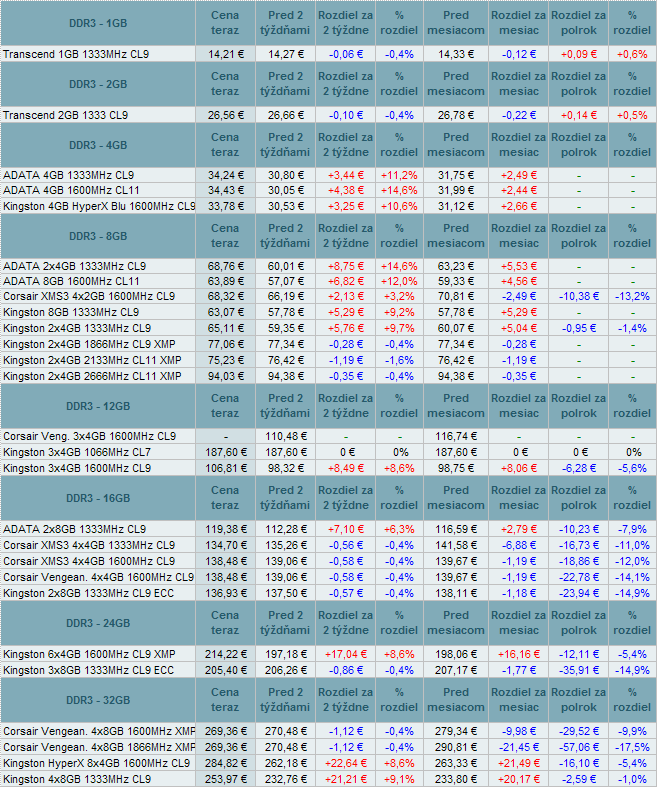Click the '106,81 €' current price
This screenshot has height=787, width=657.
(225, 468)
